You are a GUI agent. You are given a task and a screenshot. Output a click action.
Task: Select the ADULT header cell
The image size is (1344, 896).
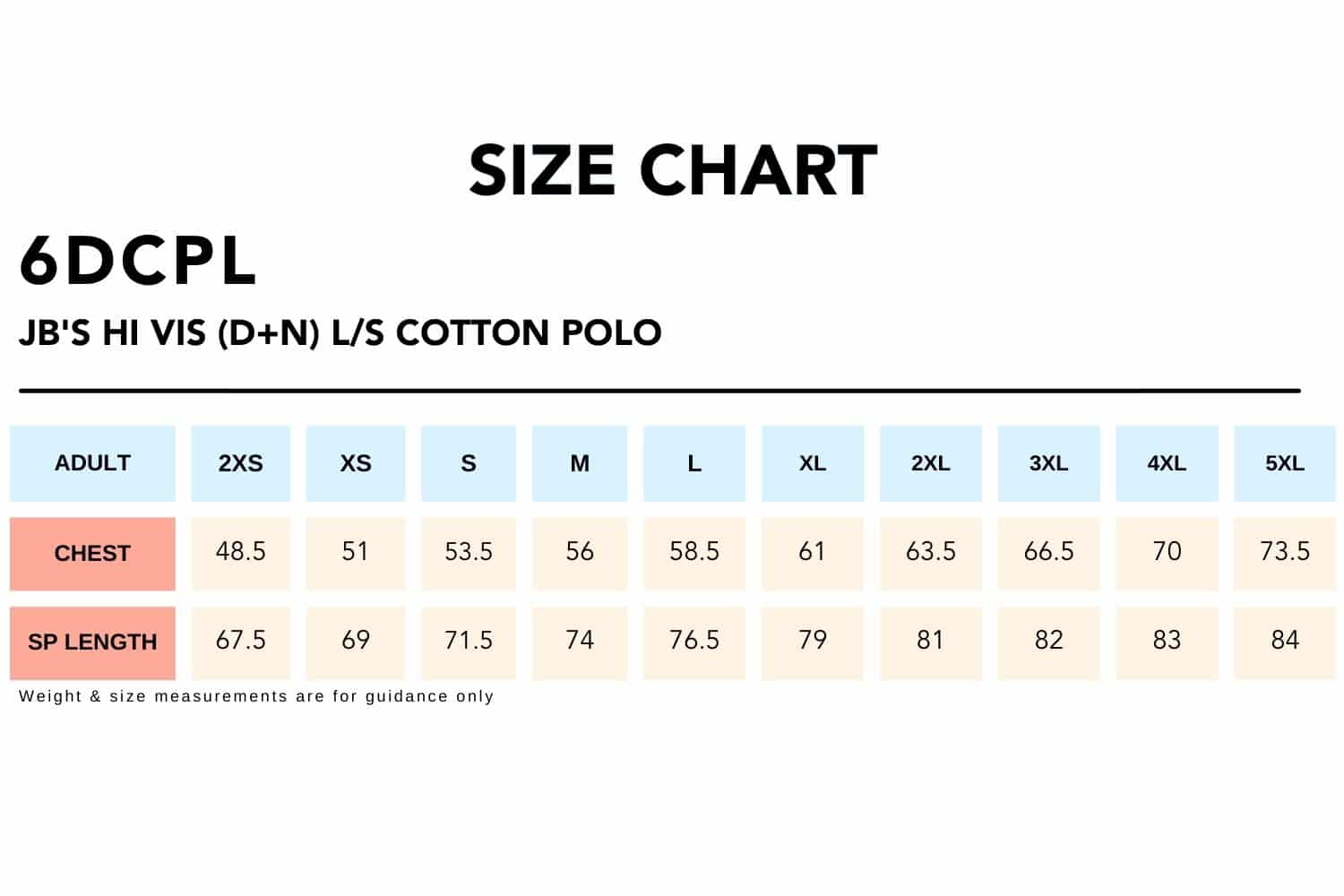coord(92,463)
